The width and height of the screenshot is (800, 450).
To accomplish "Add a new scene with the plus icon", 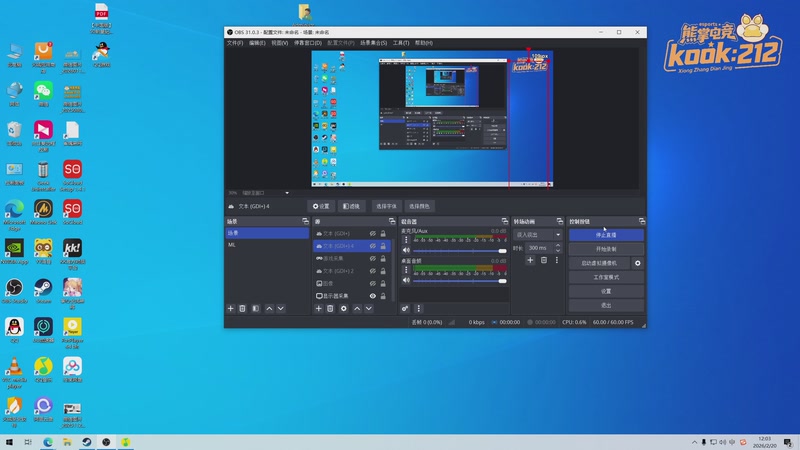I will tap(231, 309).
